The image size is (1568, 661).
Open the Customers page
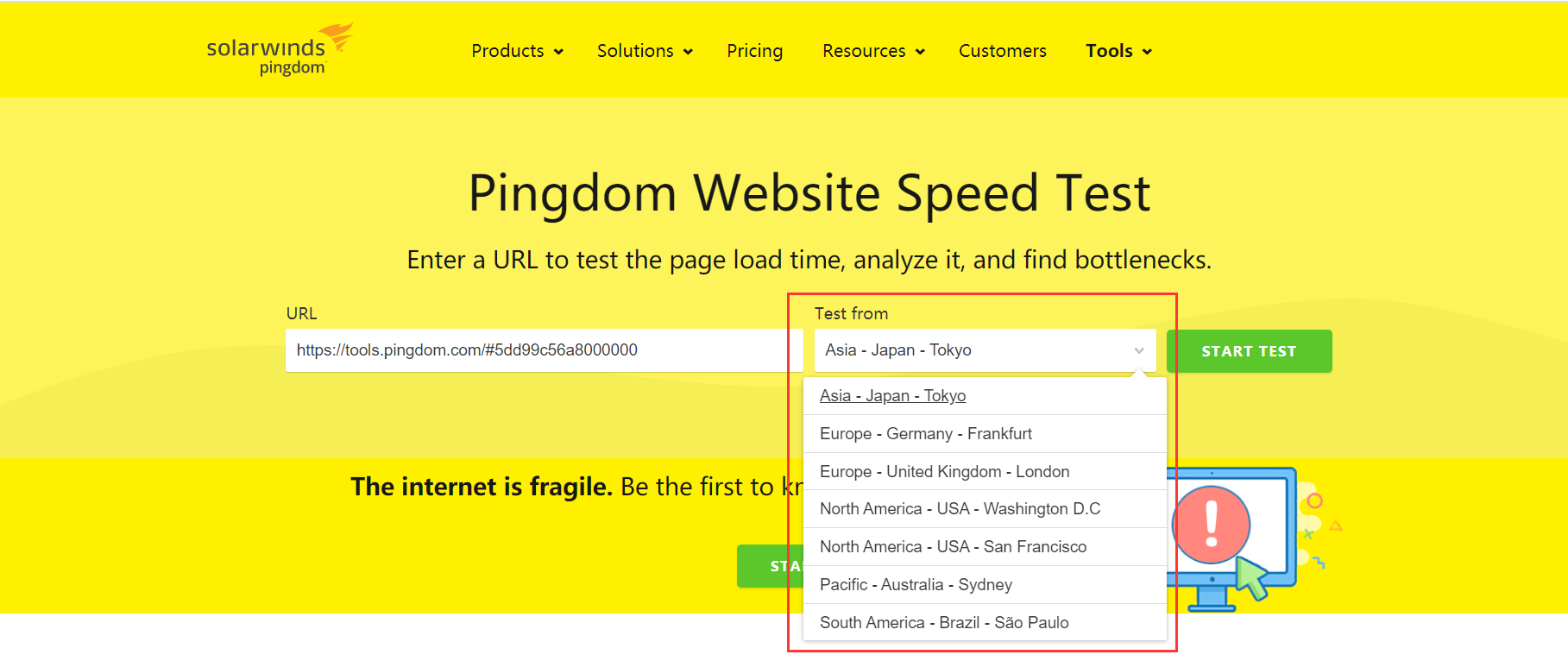point(1002,51)
